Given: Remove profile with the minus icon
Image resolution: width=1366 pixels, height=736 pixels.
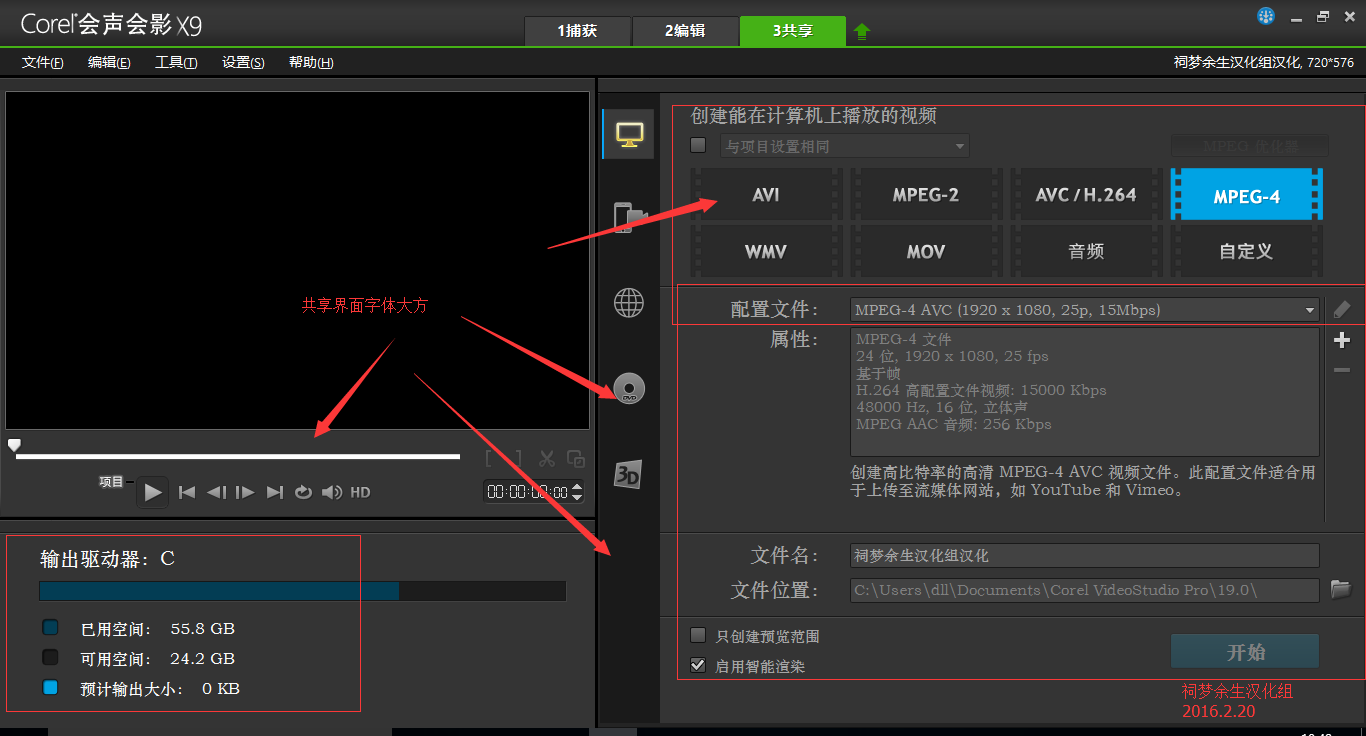Looking at the screenshot, I should coord(1342,370).
